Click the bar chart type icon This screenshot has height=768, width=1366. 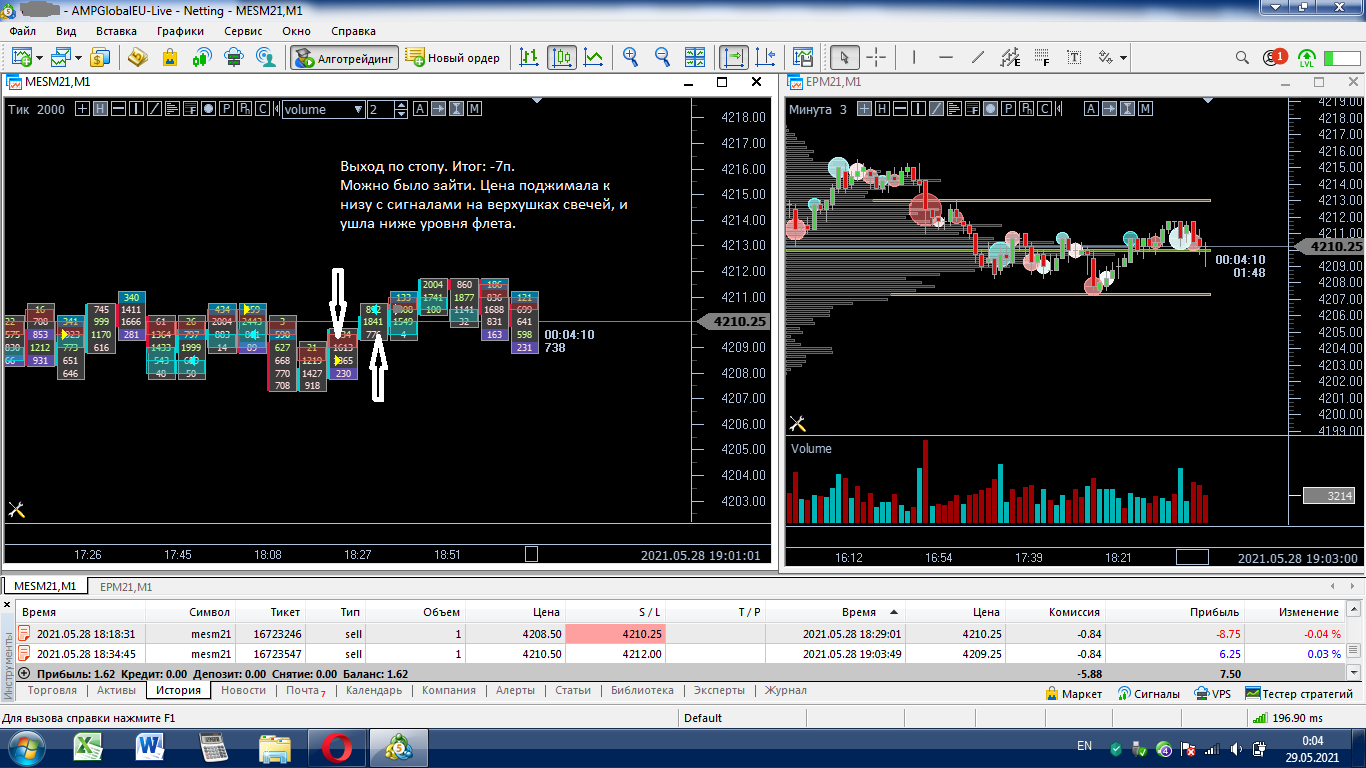coord(529,57)
